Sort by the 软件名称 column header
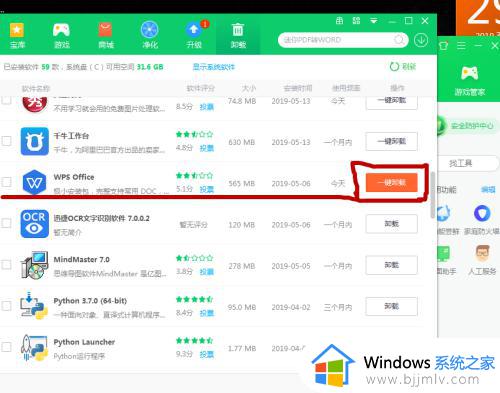The image size is (500, 393). point(36,89)
